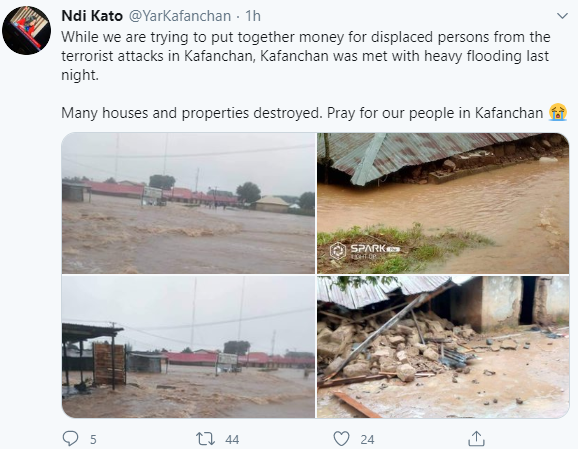The width and height of the screenshot is (578, 449).
Task: Click the crying face emoji
Action: (x=558, y=112)
